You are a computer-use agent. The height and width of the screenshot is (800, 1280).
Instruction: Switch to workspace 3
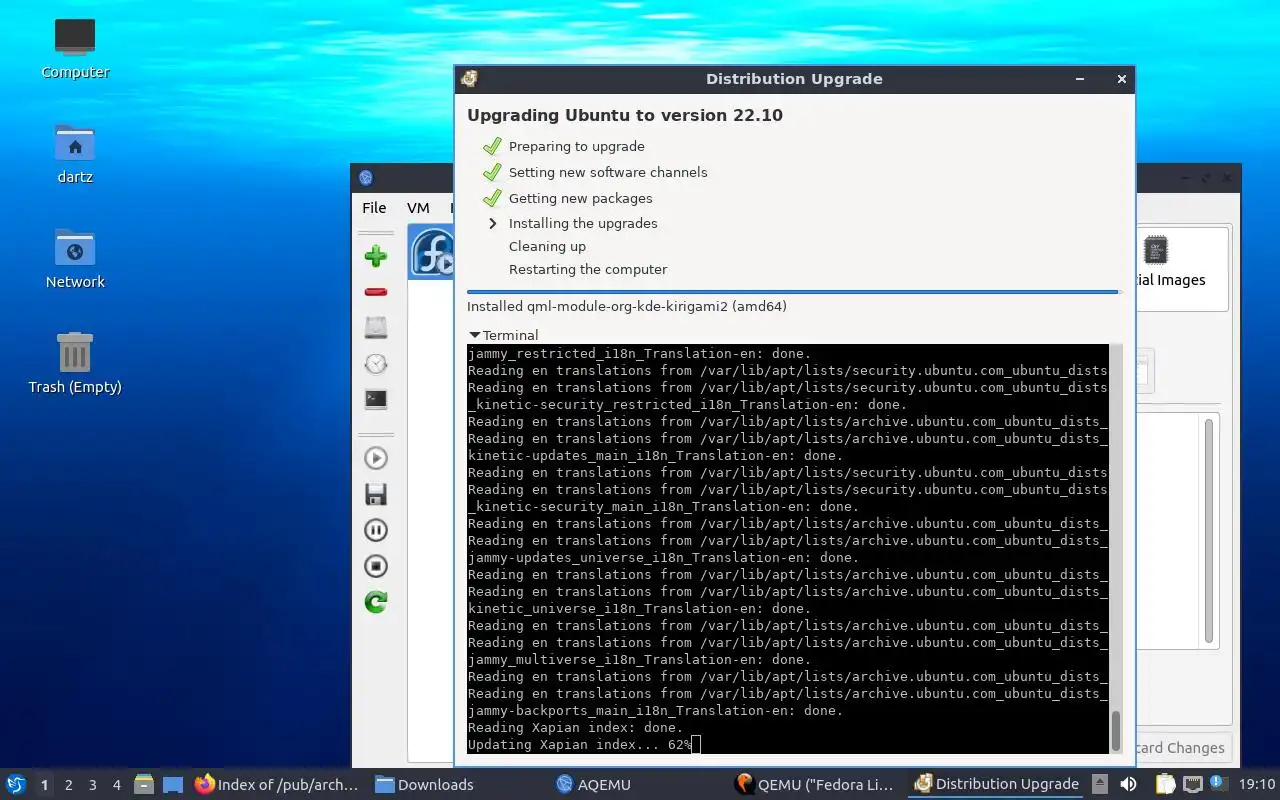[93, 785]
